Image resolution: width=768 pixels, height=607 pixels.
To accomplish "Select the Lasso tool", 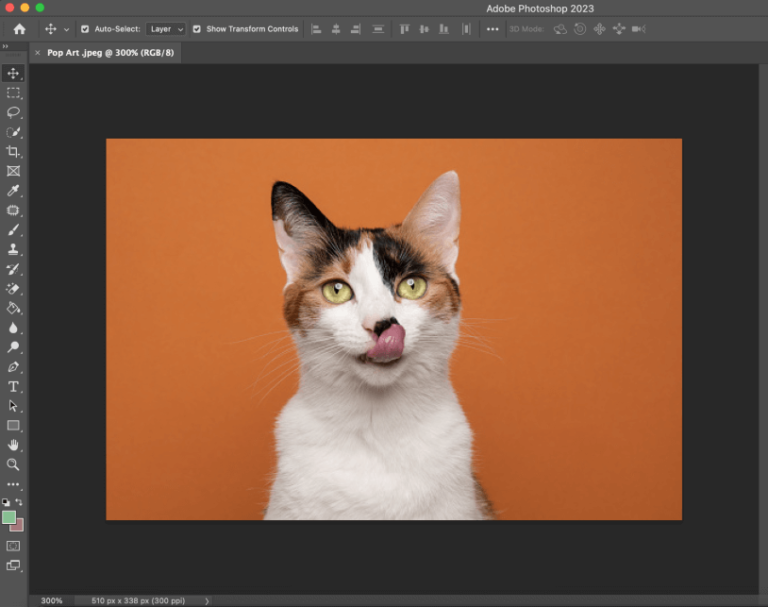I will [13, 112].
